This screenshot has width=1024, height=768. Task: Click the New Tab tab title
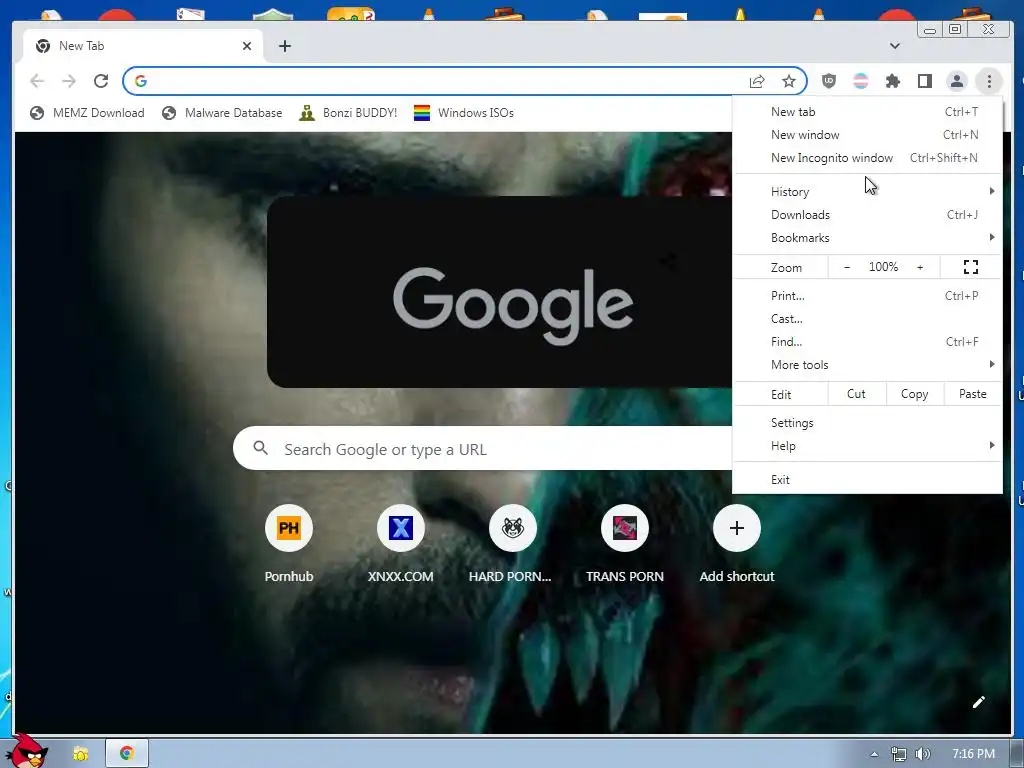point(82,46)
